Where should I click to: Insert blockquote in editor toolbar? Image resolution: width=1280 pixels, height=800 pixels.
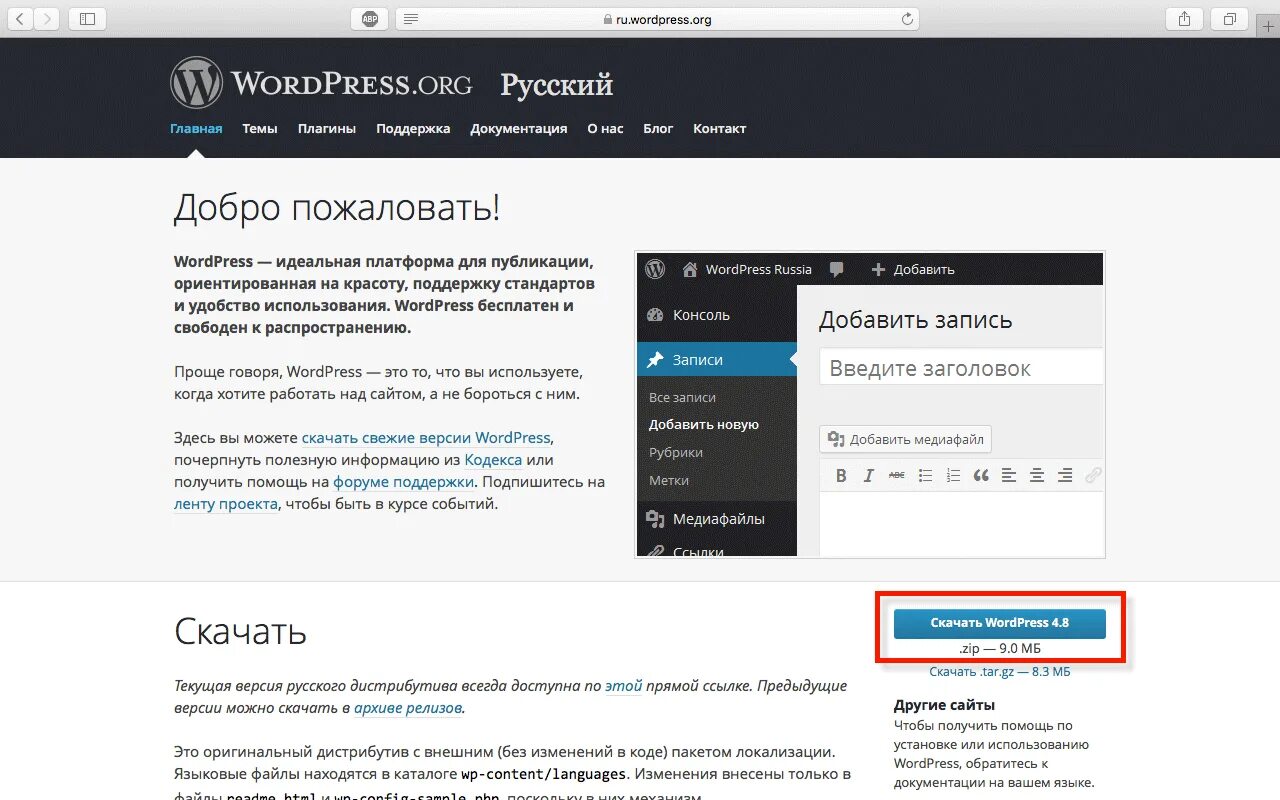981,476
